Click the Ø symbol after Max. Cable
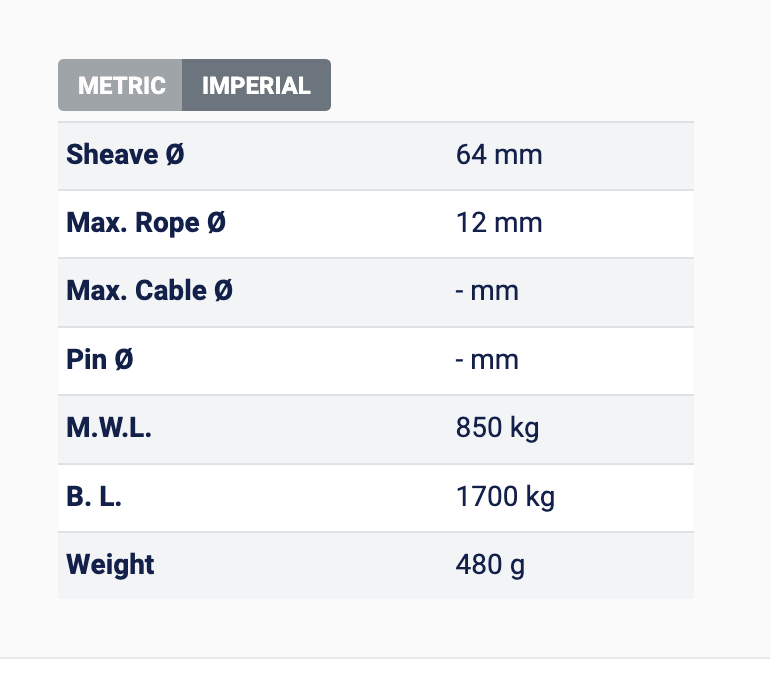Screen dimensions: 770x676 point(223,291)
